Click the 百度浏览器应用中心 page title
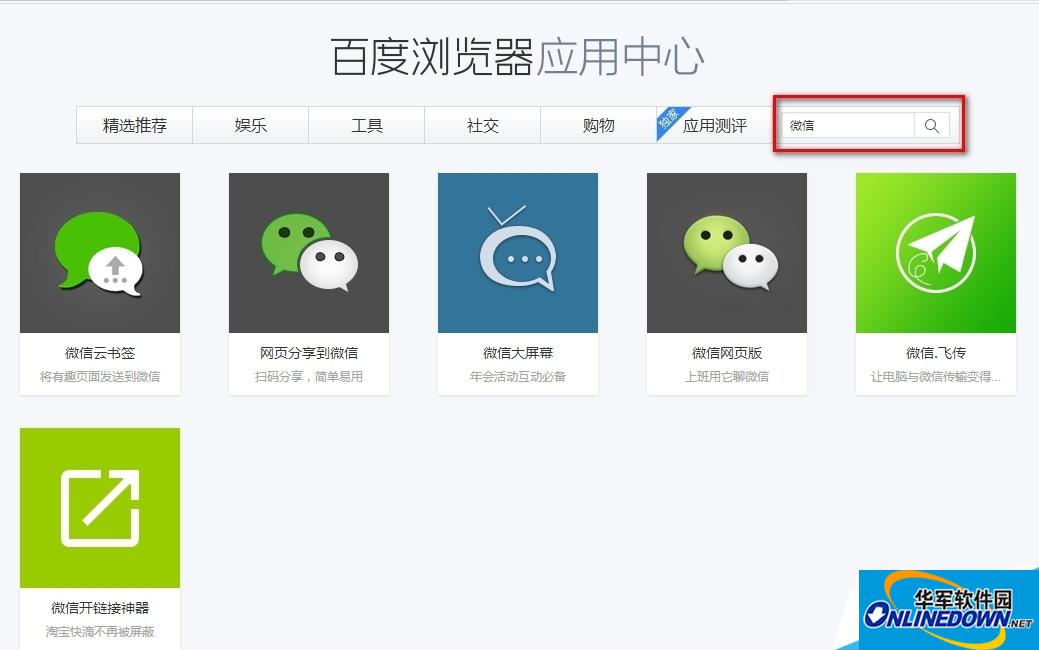Viewport: 1039px width, 650px height. point(519,58)
